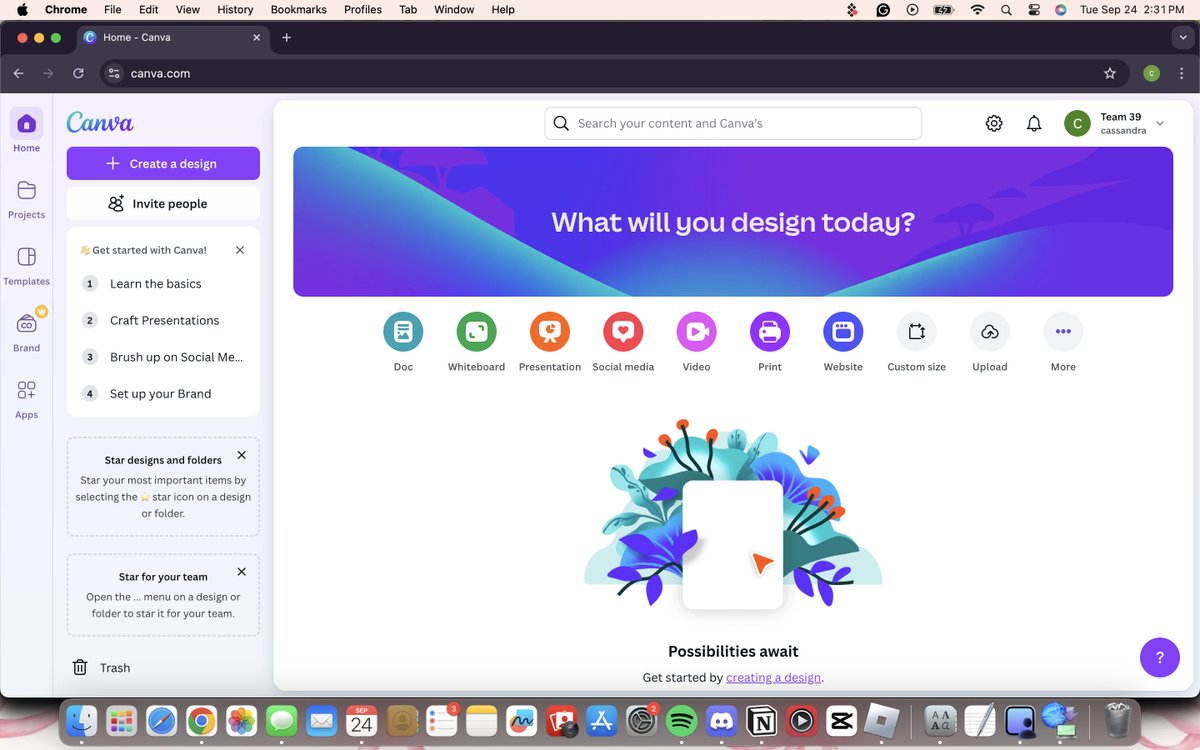Open step 1 Learn the basics
This screenshot has height=750, width=1200.
point(163,284)
